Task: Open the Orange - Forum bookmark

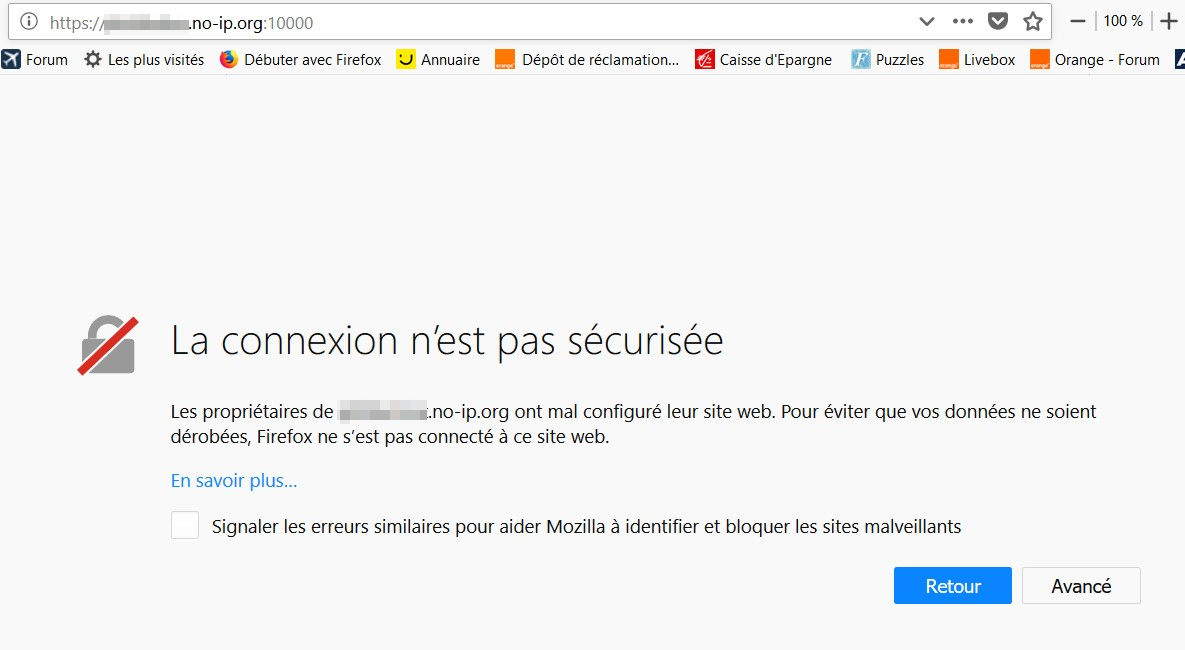Action: (1095, 60)
